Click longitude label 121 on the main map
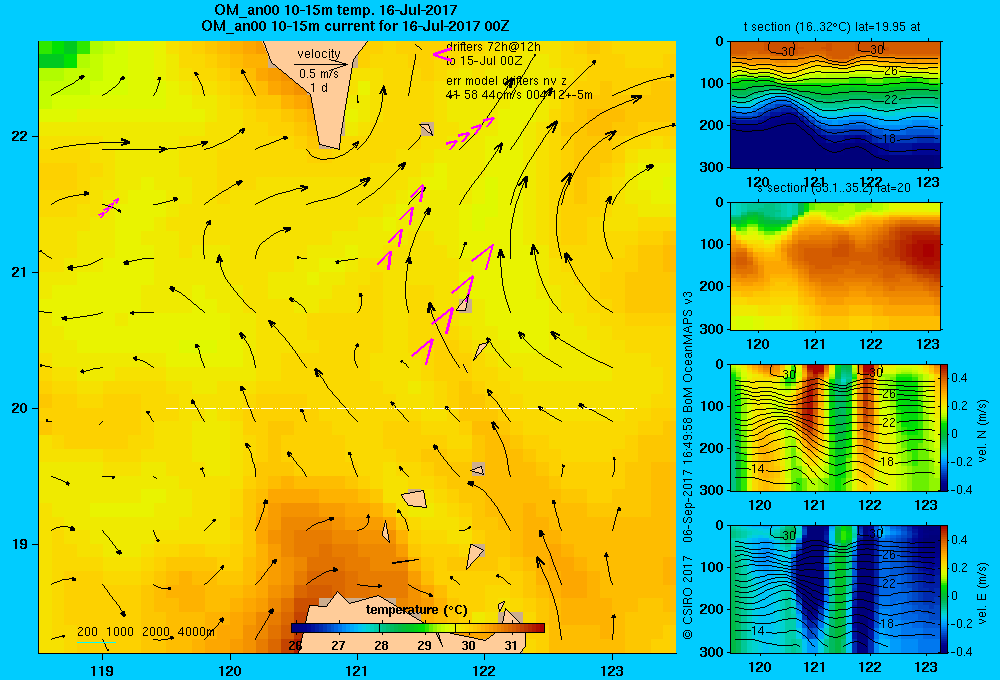This screenshot has width=1000, height=680. point(357,670)
